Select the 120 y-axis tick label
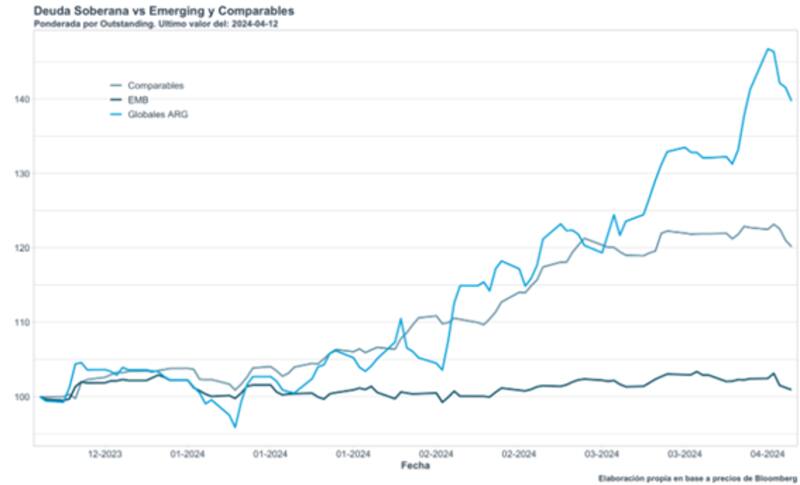The image size is (800, 485). 22,248
